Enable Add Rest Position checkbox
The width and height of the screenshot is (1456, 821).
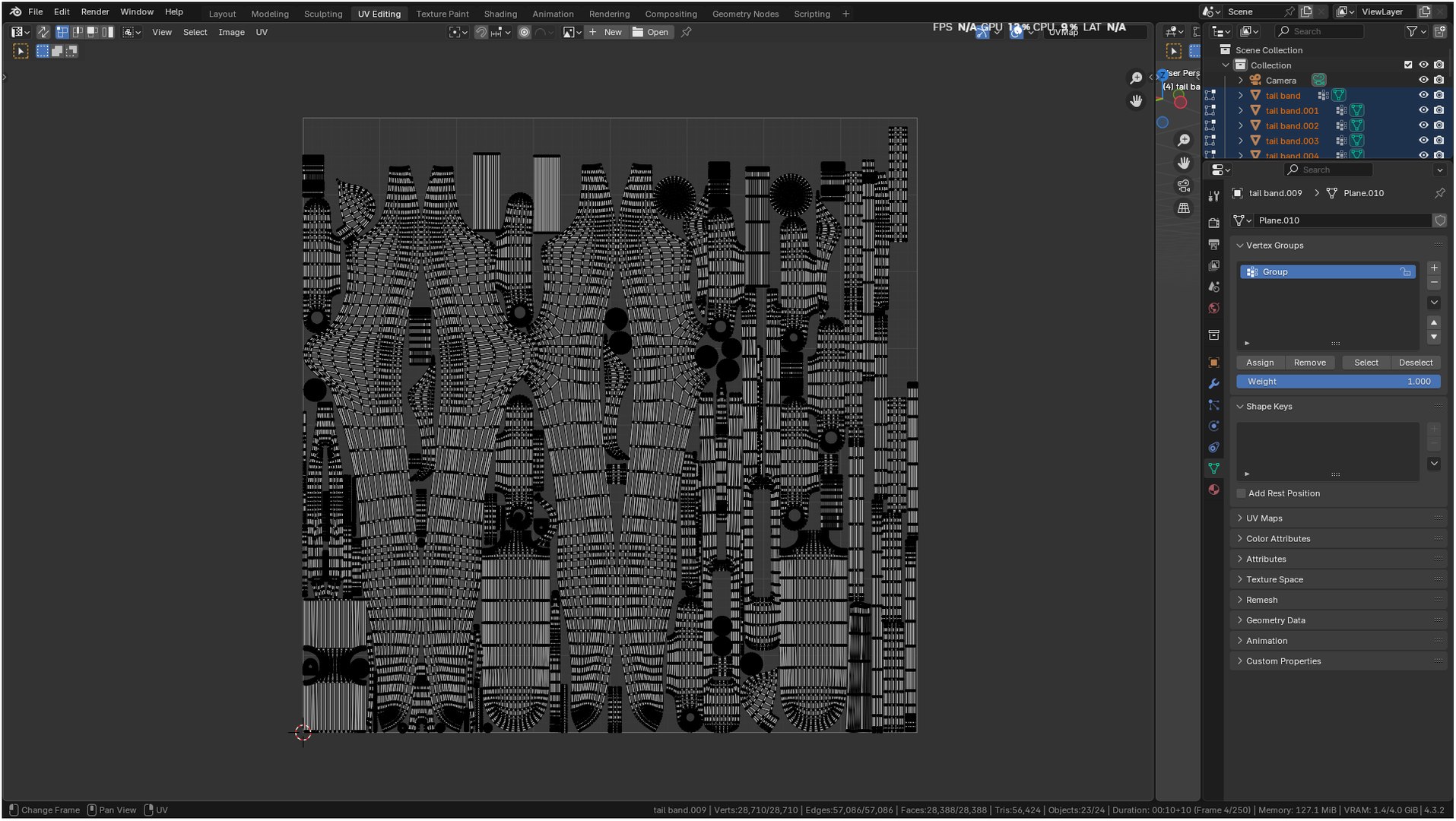[1242, 494]
